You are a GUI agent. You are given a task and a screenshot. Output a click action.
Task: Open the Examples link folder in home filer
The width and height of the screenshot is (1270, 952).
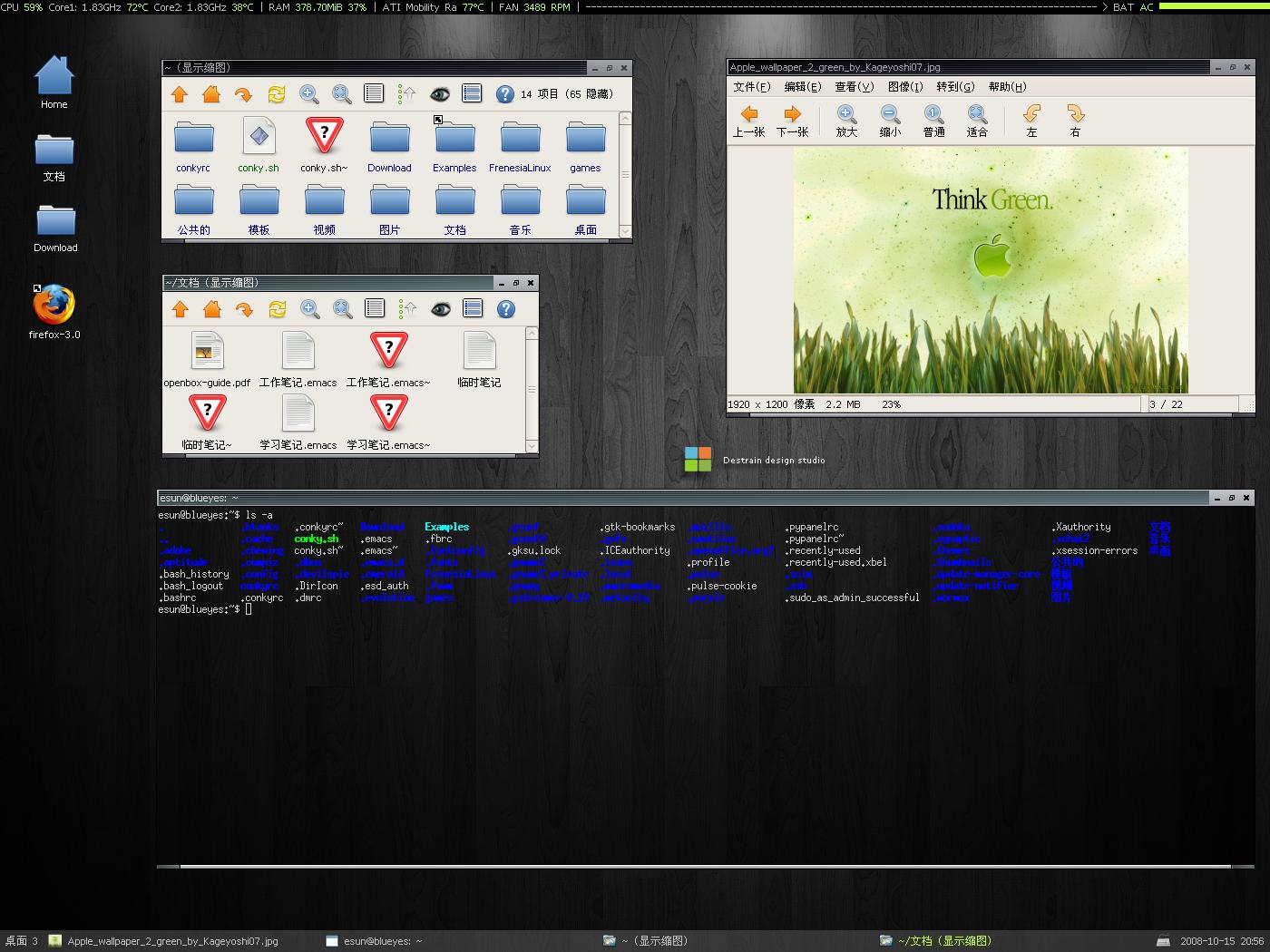[454, 145]
